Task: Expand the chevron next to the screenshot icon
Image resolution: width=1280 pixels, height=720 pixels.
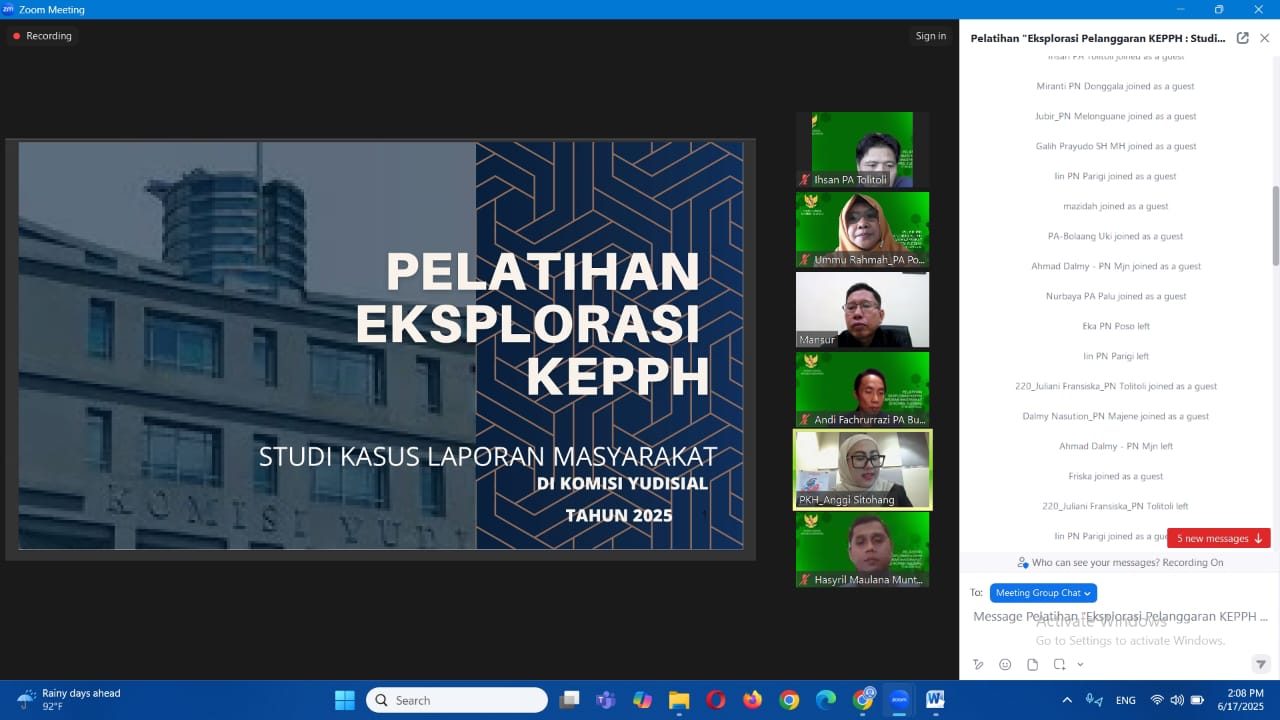Action: pyautogui.click(x=1080, y=664)
